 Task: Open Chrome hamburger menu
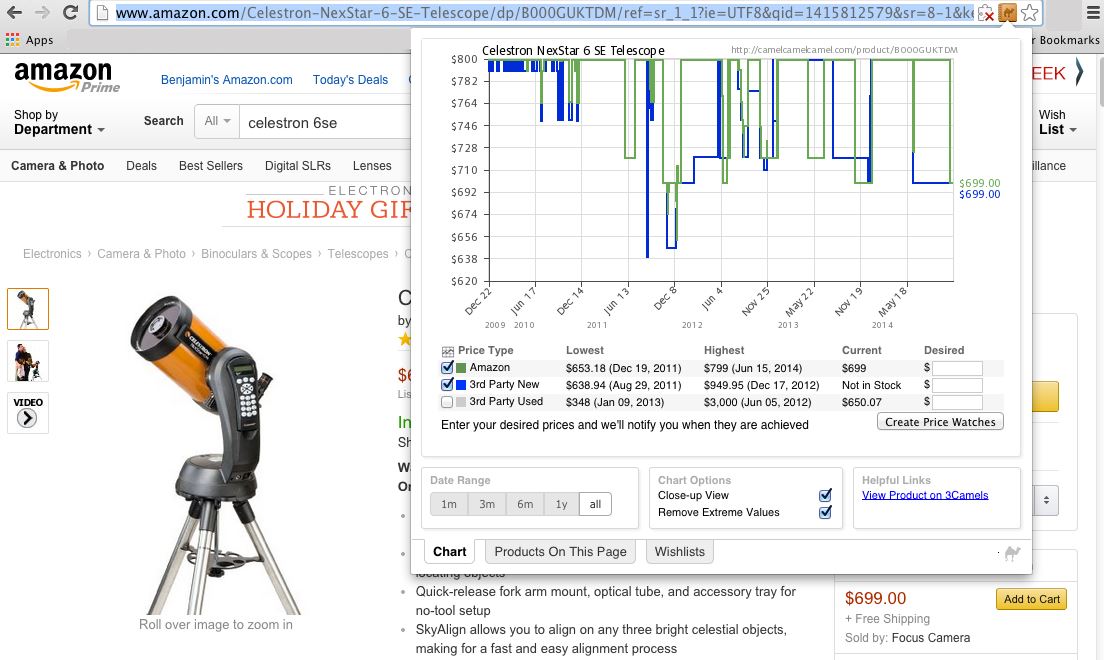(1093, 13)
